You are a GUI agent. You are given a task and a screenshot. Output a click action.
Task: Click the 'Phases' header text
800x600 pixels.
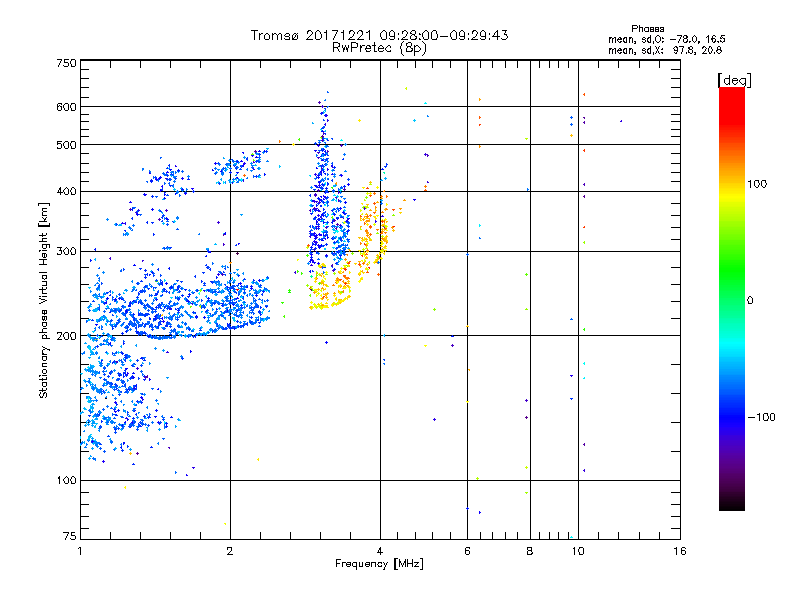pyautogui.click(x=647, y=29)
